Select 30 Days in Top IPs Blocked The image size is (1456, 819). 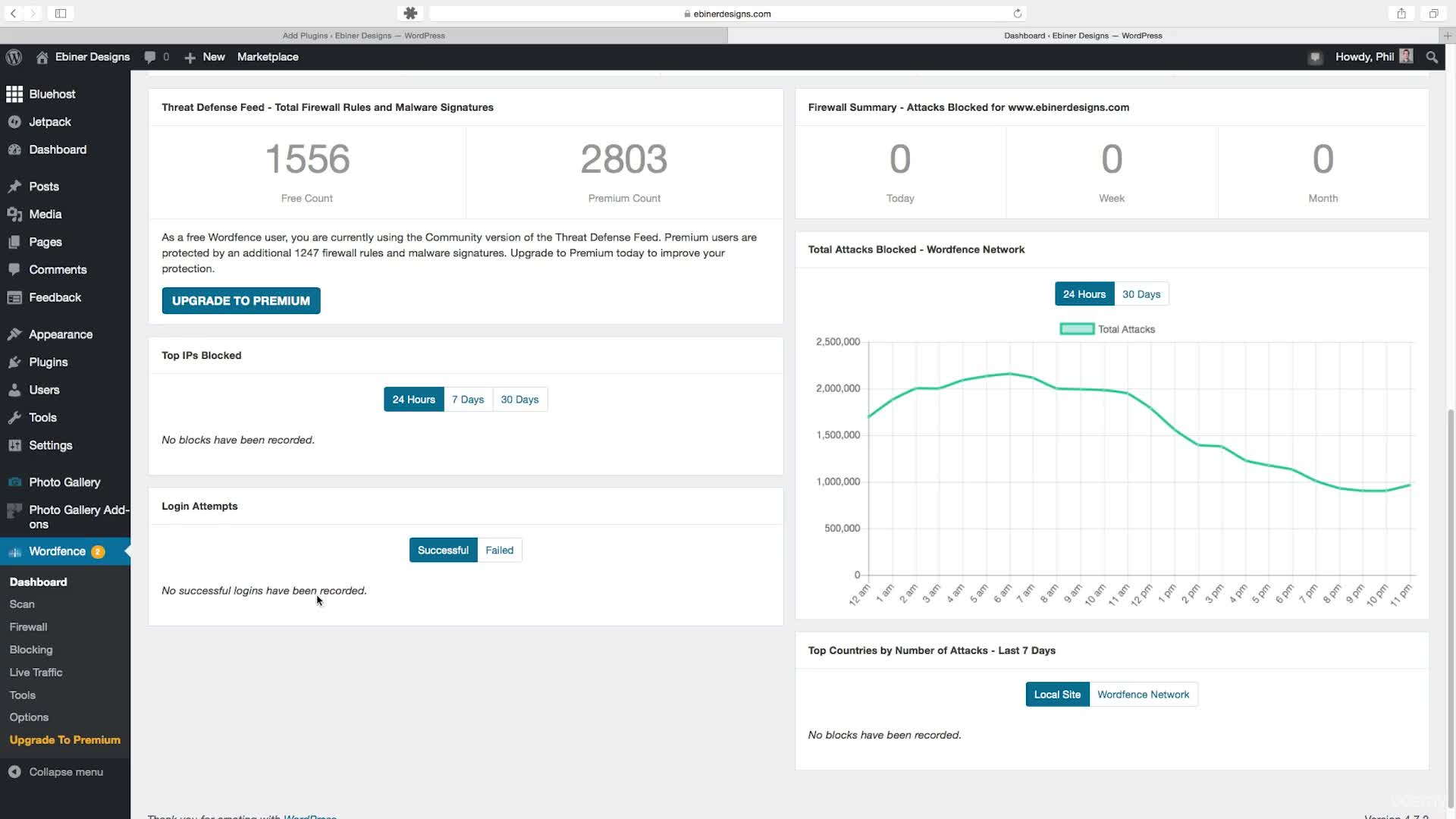pyautogui.click(x=519, y=400)
